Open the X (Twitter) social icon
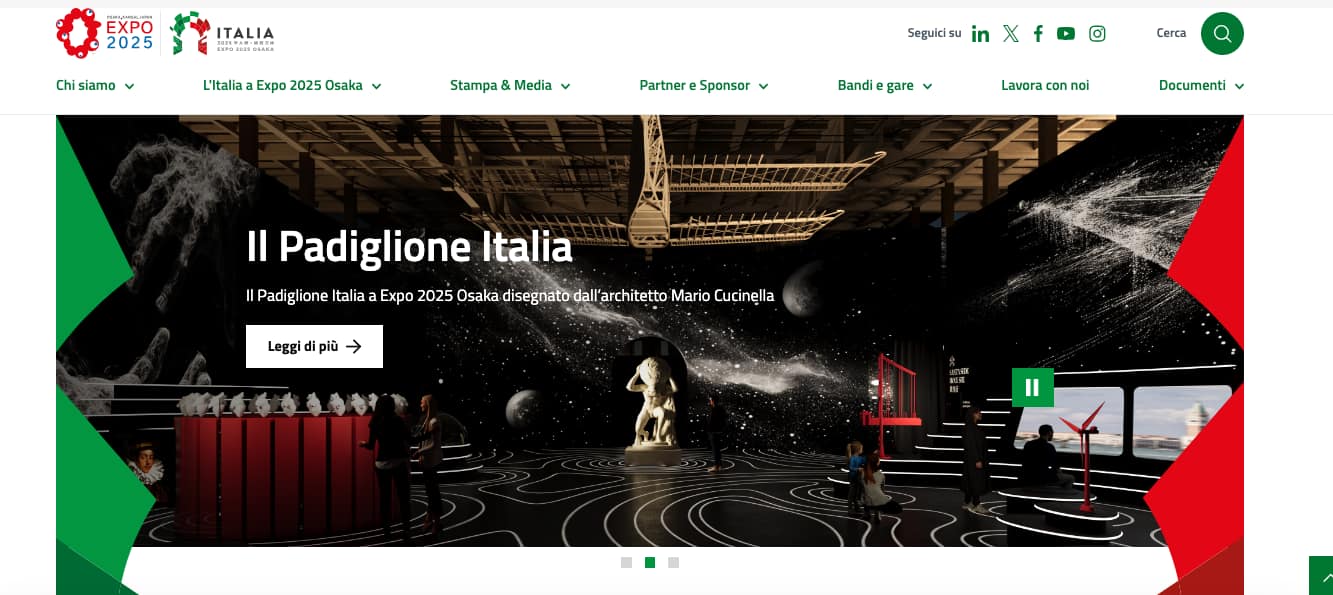Viewport: 1333px width, 595px height. (1011, 34)
